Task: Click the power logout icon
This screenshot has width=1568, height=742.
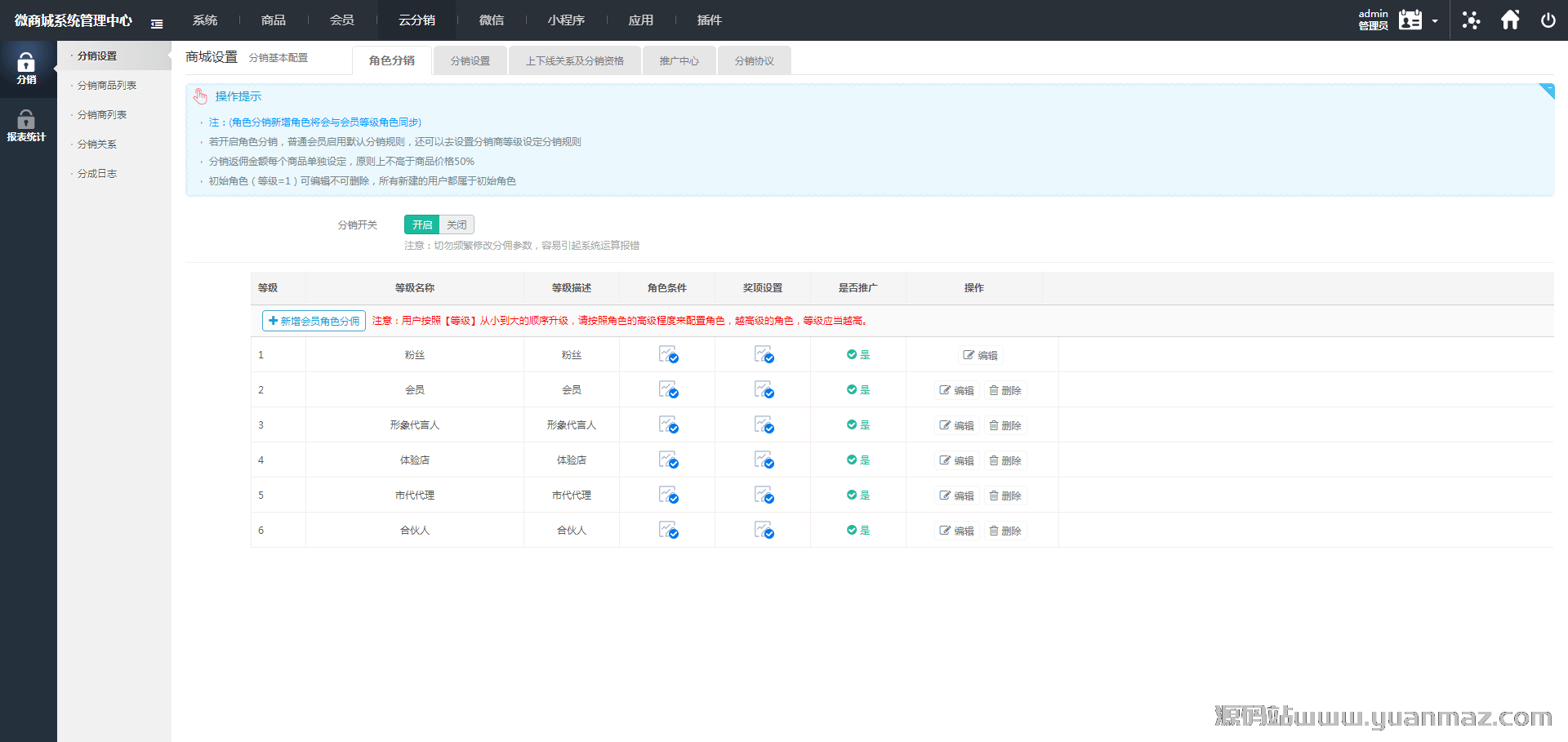Action: [1548, 20]
